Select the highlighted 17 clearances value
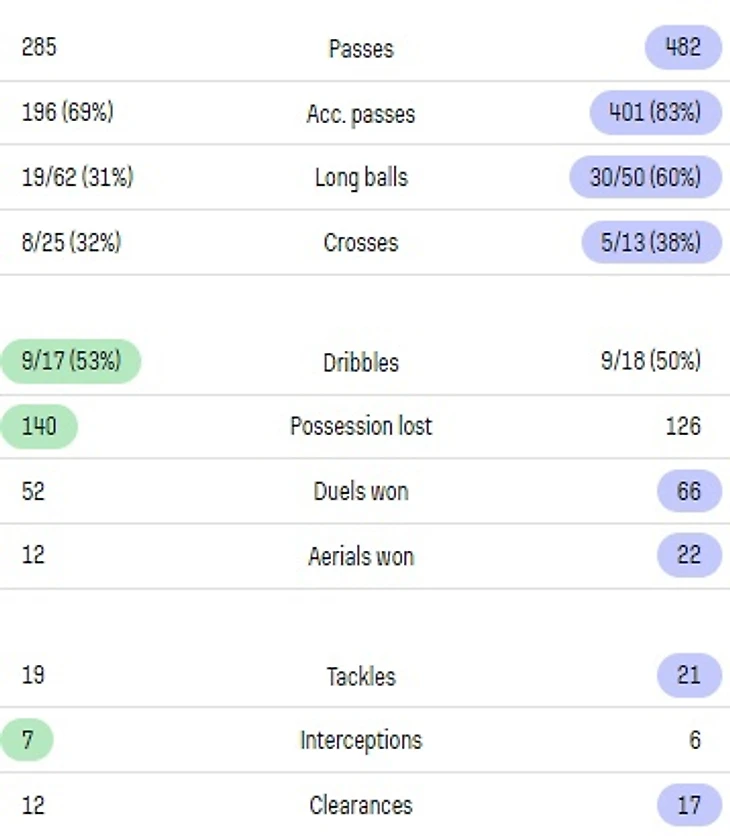730x836 pixels. point(689,804)
